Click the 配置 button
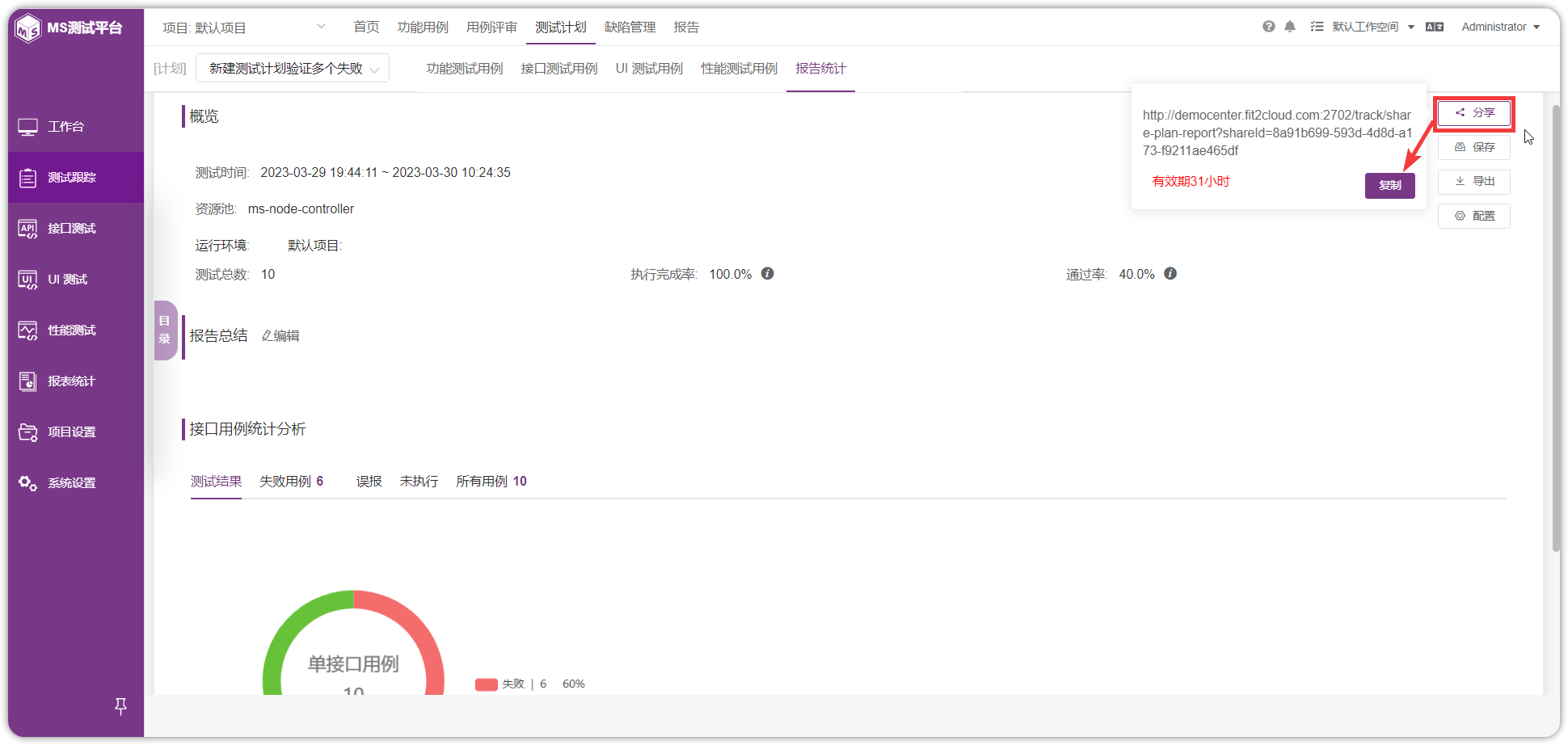The height and width of the screenshot is (745, 1568). 1474,216
